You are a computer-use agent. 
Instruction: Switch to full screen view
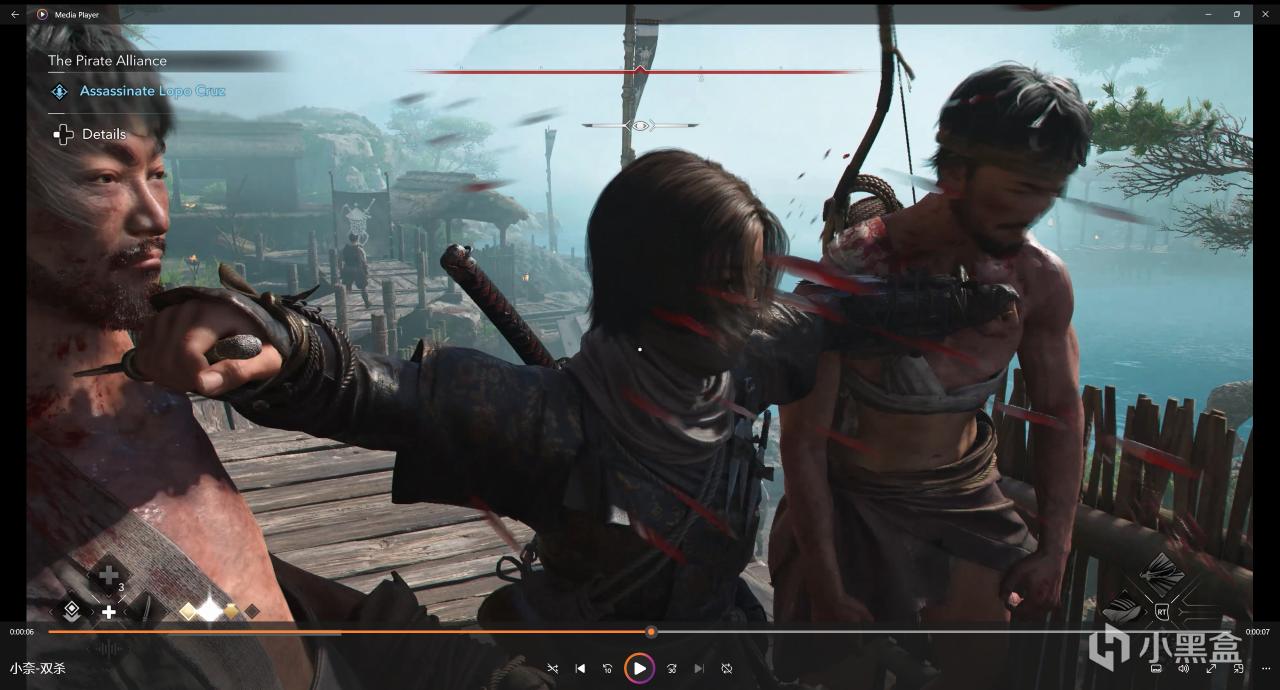click(1211, 668)
